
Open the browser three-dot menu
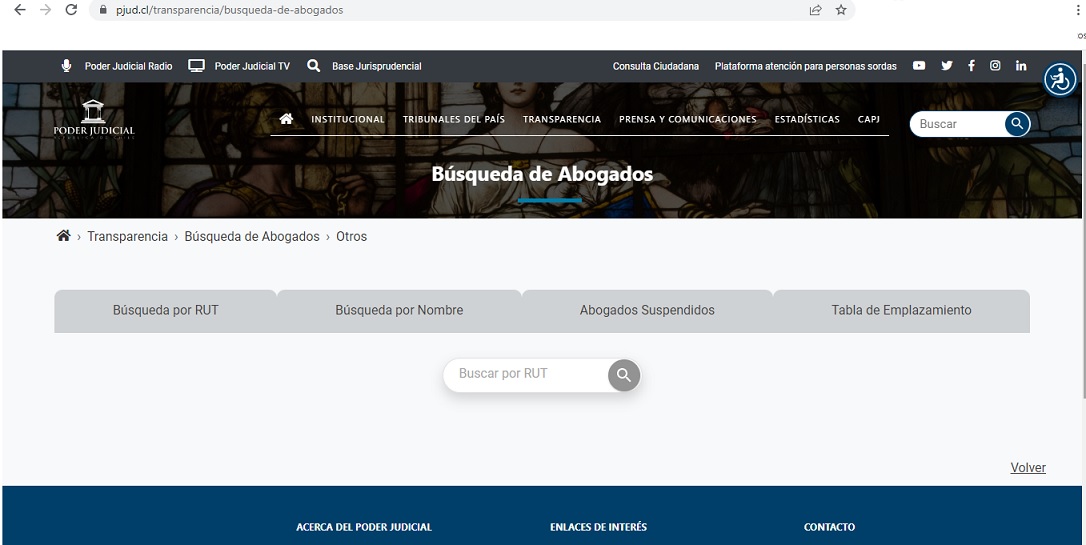1078,10
